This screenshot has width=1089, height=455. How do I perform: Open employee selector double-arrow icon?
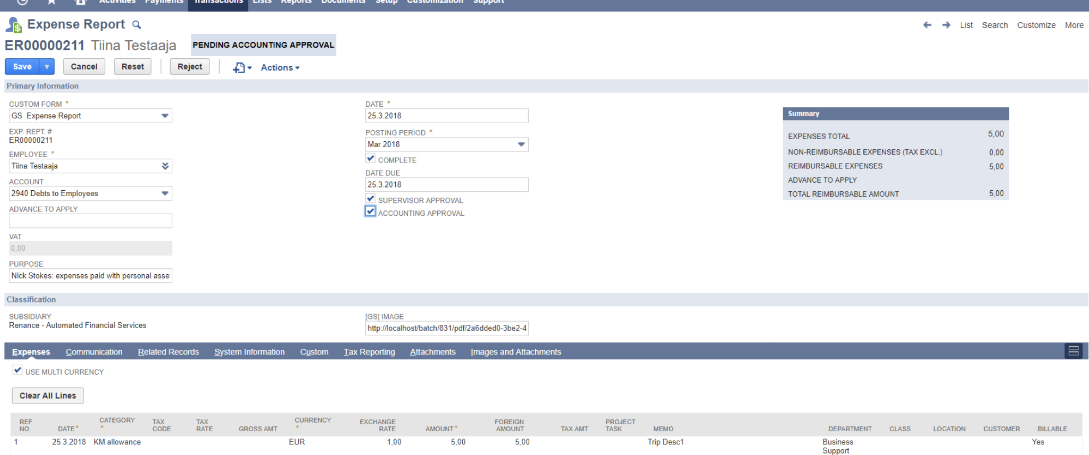pos(165,166)
